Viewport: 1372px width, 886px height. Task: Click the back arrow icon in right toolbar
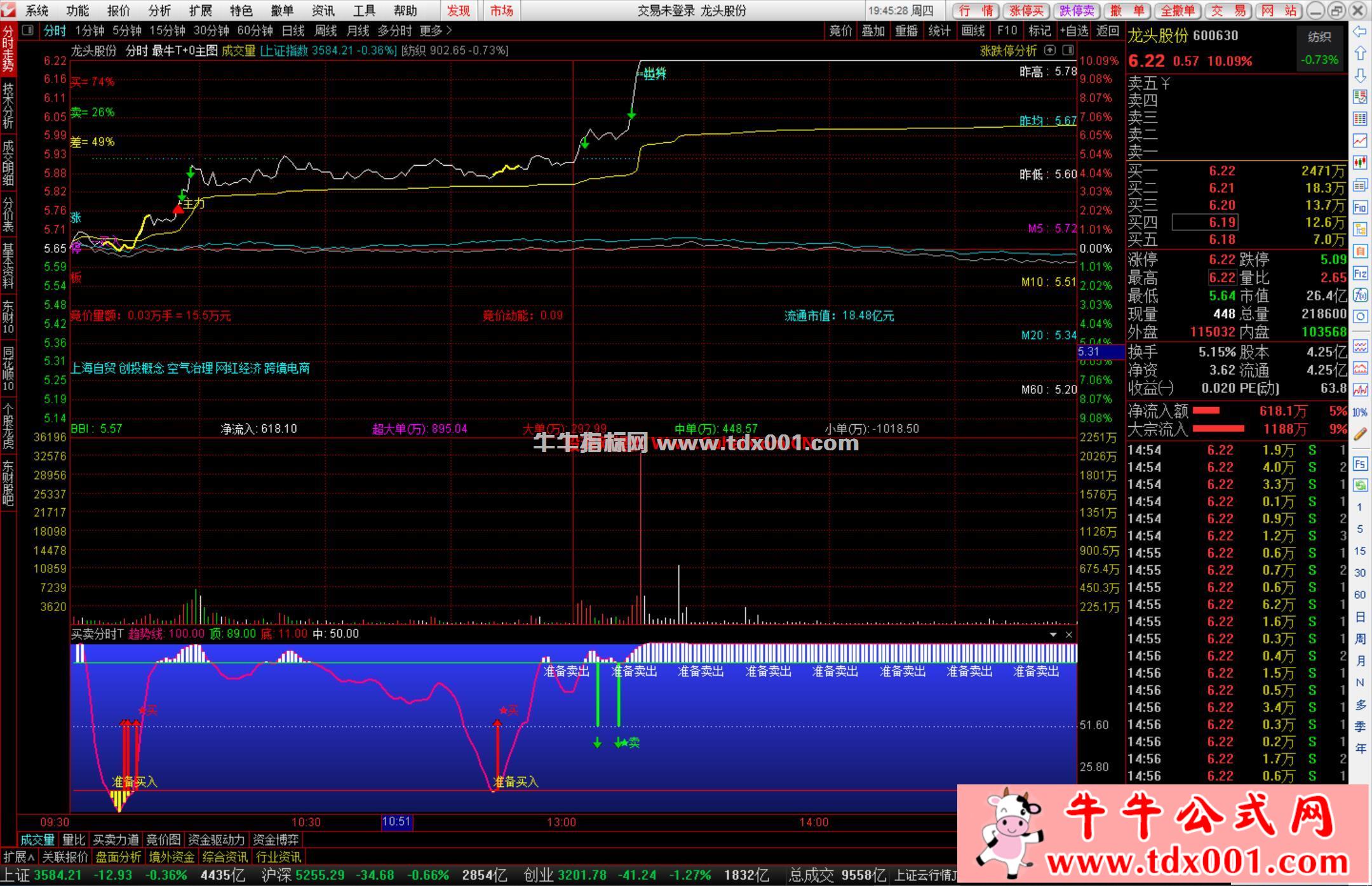[x=1360, y=31]
